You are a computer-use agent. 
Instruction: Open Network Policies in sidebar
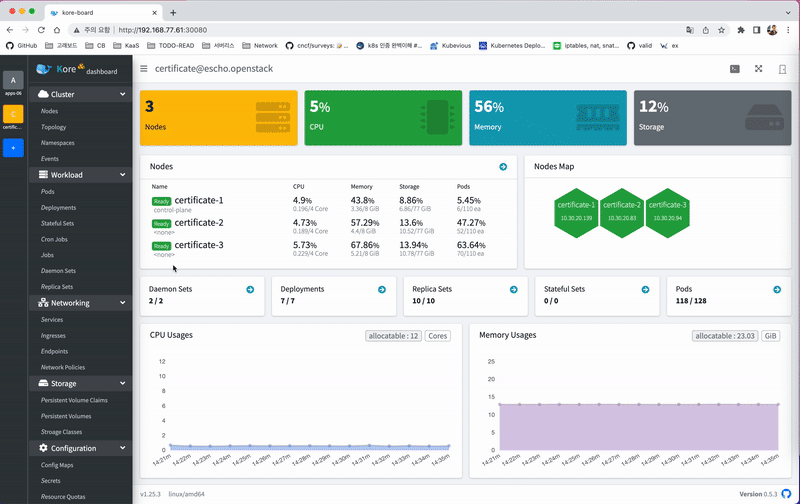pos(63,367)
